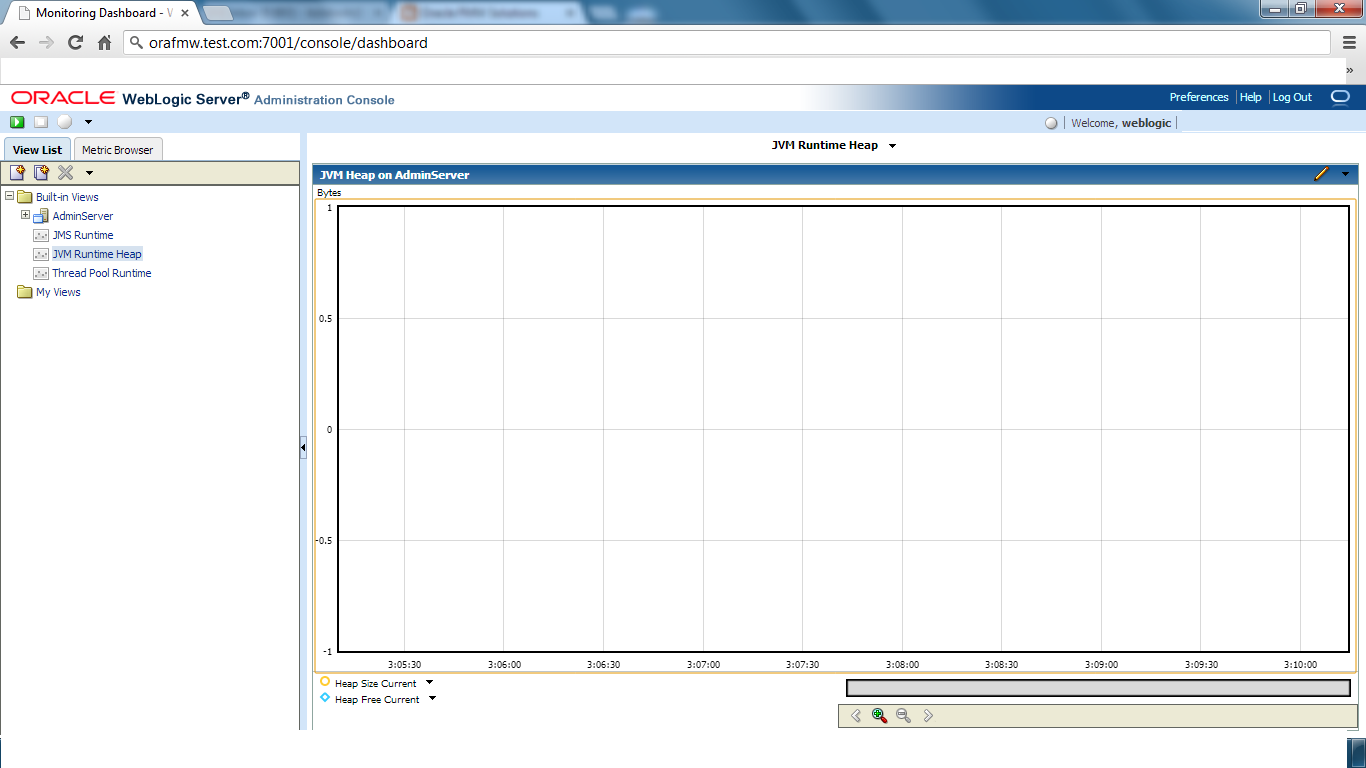Expand the AdminServer tree node
1366x768 pixels.
point(24,215)
